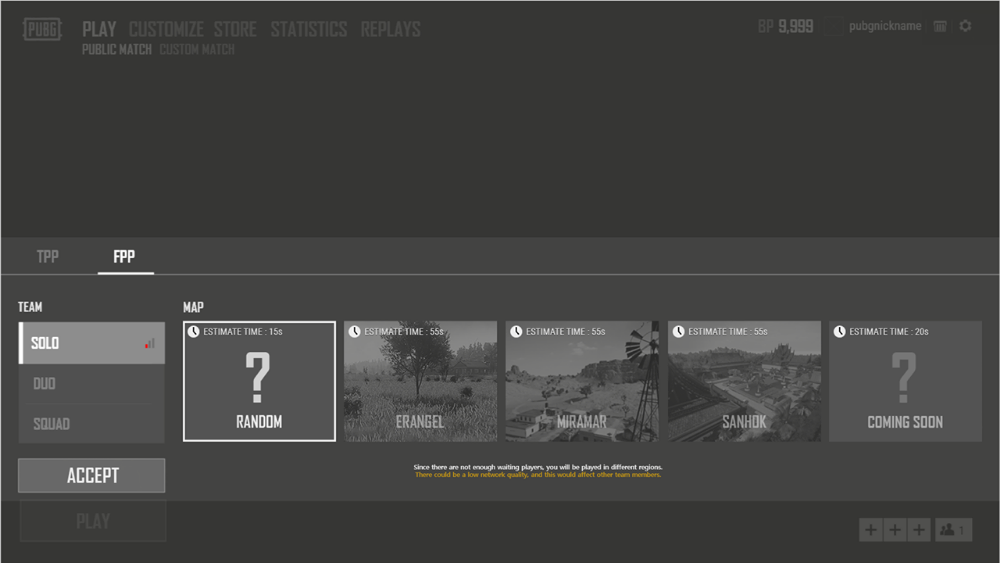The width and height of the screenshot is (1000, 563).
Task: Click the MIRAMAR card's 'ESTIMATE TIME : 55s' text
Action: 565,332
